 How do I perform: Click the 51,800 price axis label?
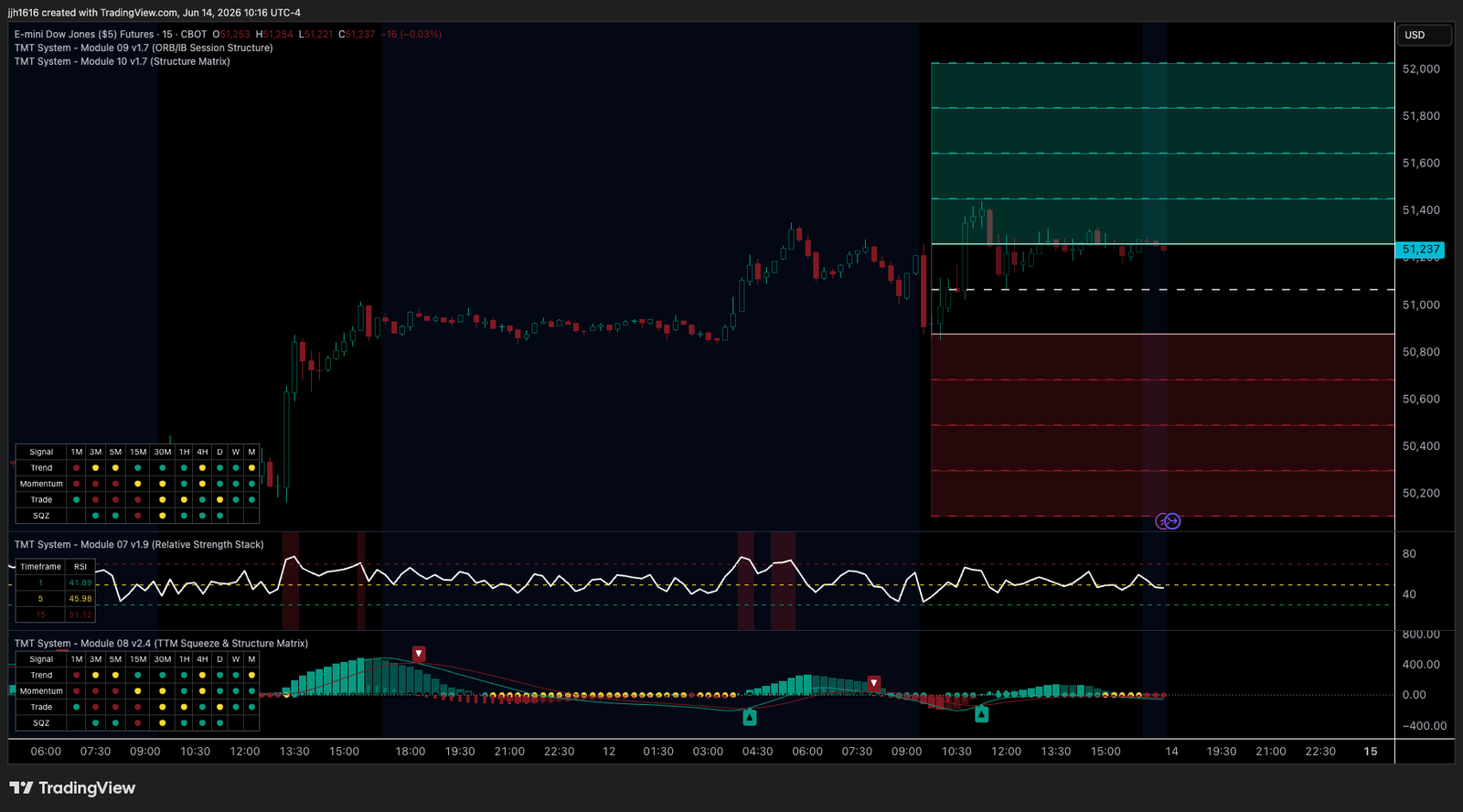(x=1421, y=116)
